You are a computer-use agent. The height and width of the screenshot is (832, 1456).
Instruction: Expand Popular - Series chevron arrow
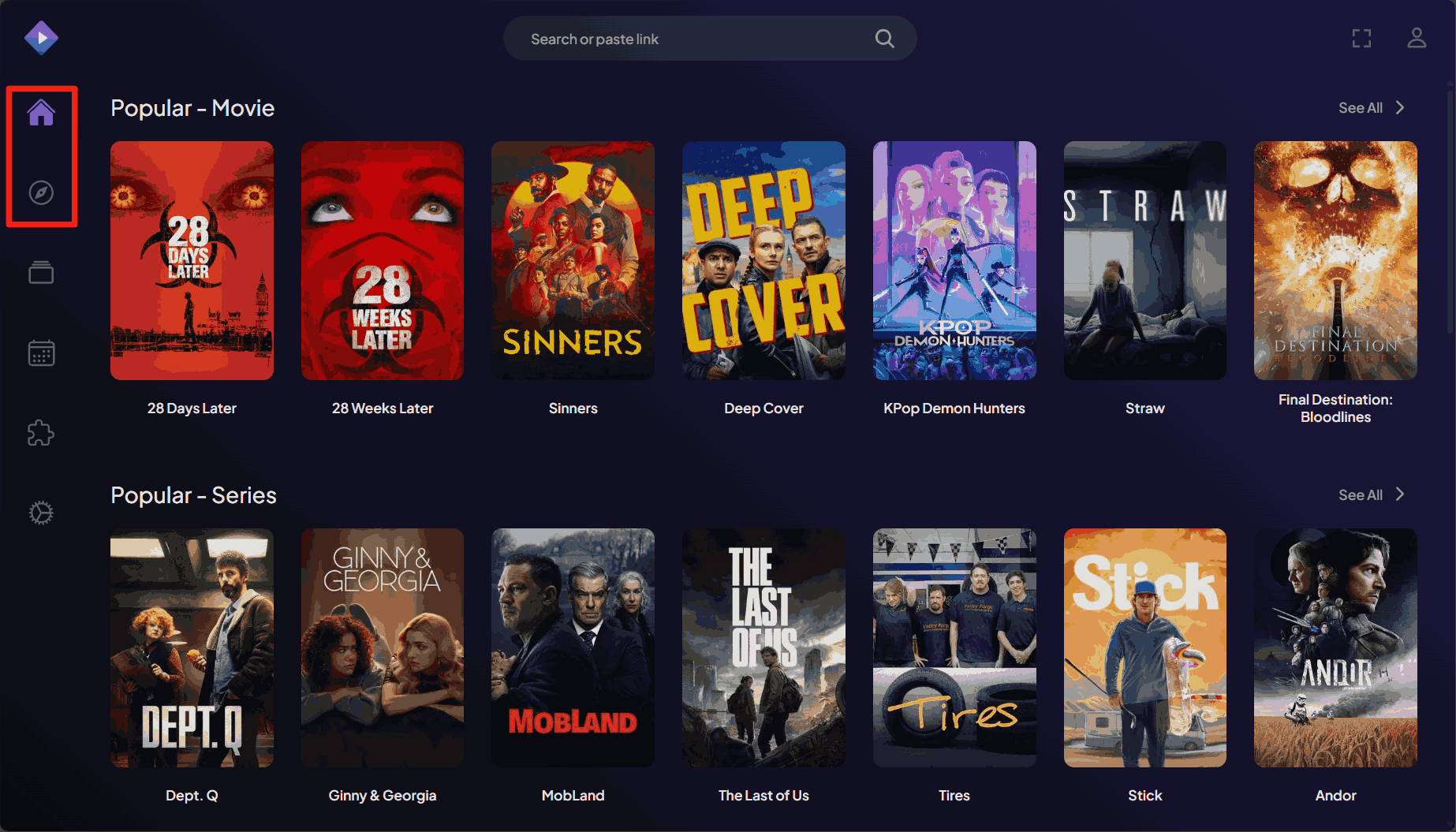click(x=1400, y=494)
